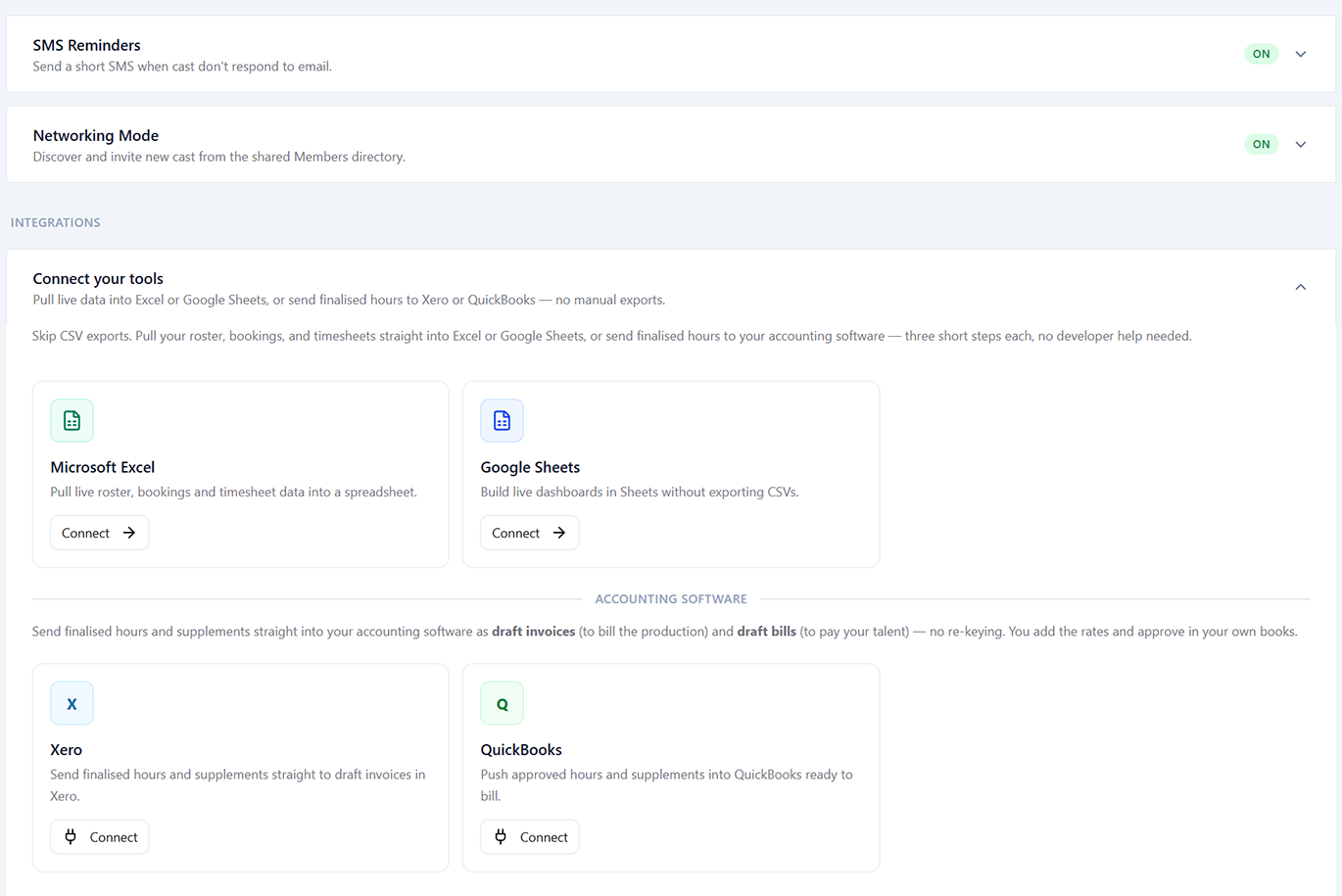
Task: Click the SMS Reminders heading
Action: [86, 45]
